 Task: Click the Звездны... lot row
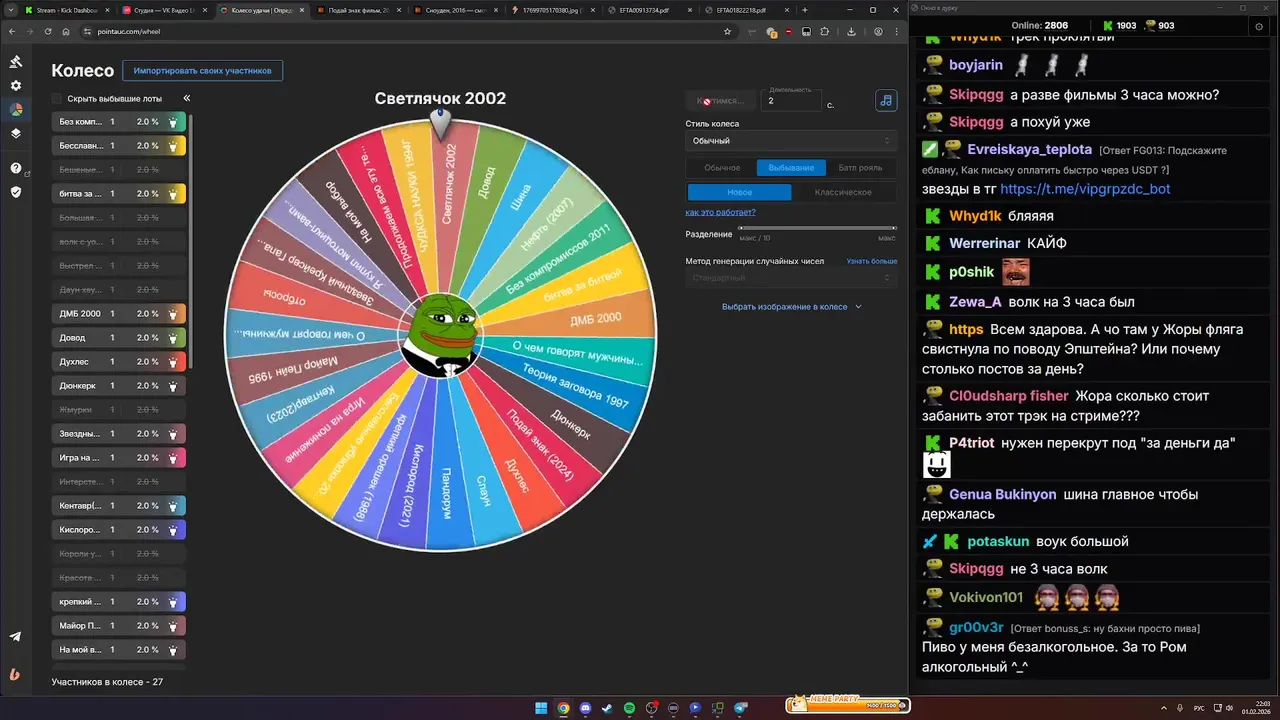point(118,434)
